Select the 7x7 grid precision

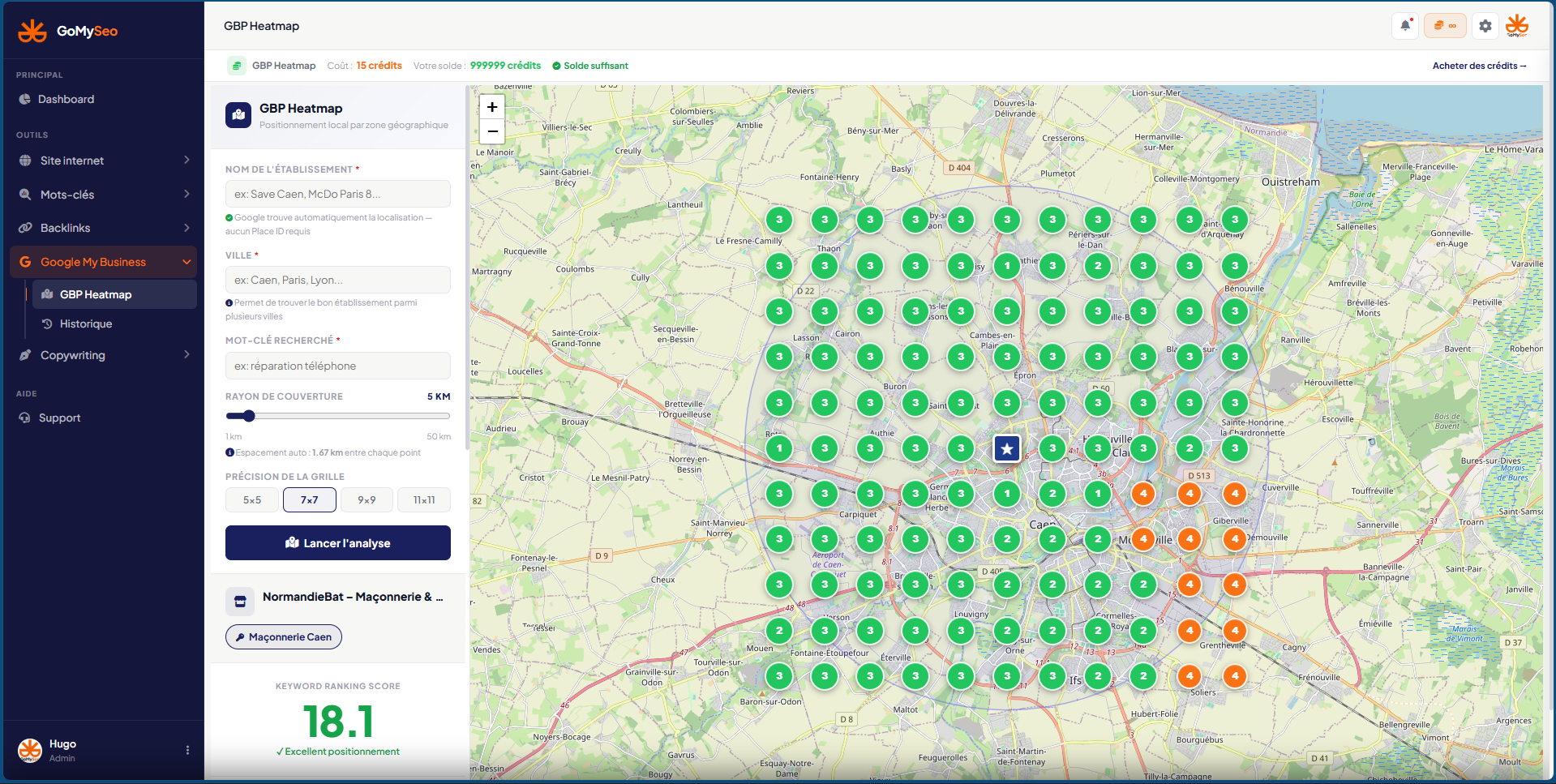310,500
